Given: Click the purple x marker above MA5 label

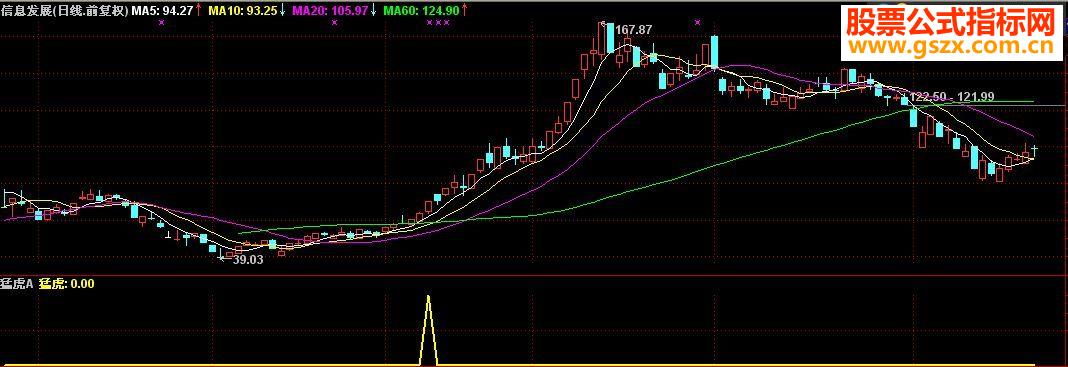Looking at the screenshot, I should [161, 22].
